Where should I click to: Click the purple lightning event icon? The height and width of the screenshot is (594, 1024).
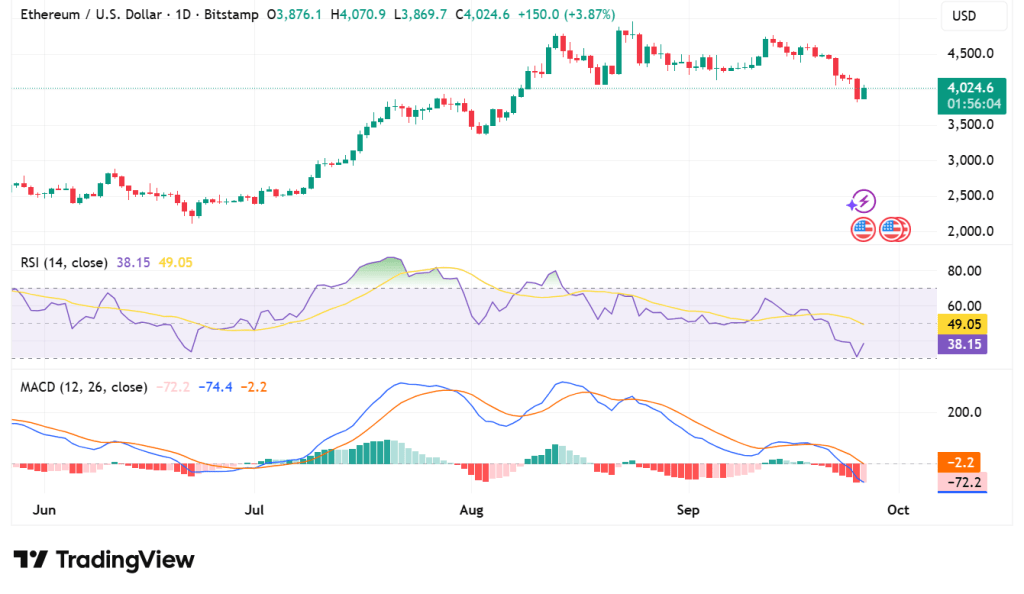(862, 202)
